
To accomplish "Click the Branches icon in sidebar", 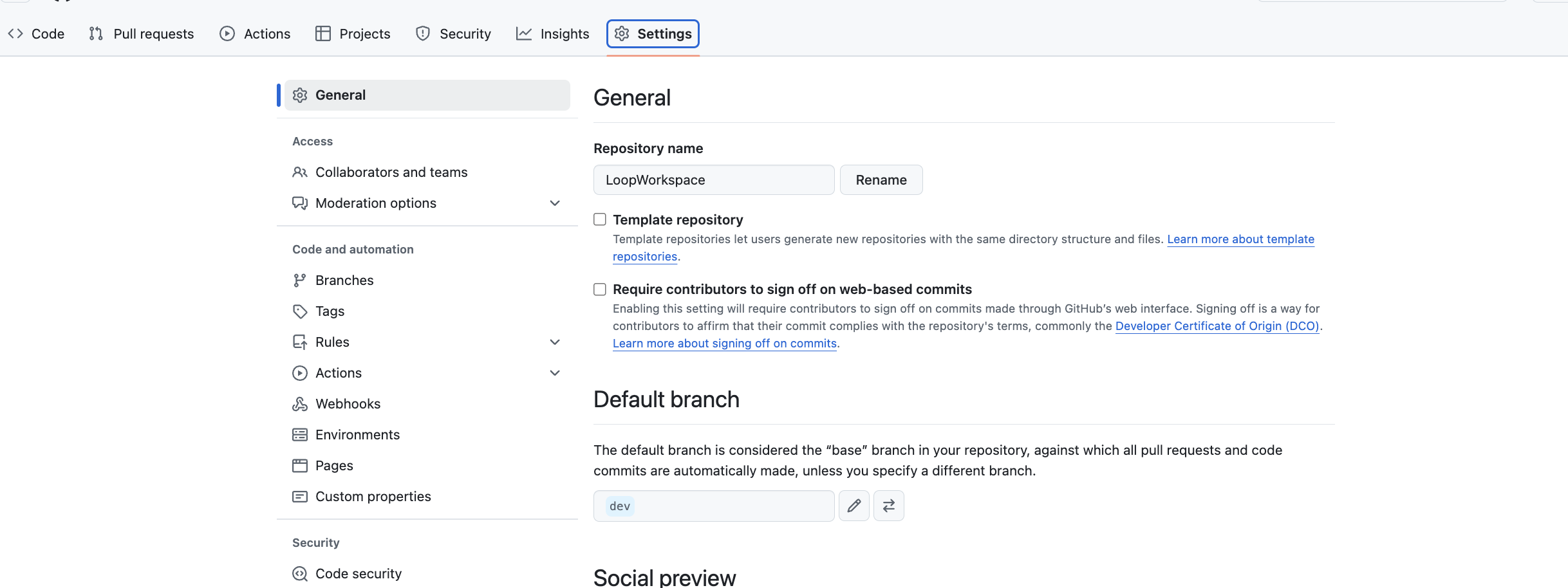I will 300,280.
